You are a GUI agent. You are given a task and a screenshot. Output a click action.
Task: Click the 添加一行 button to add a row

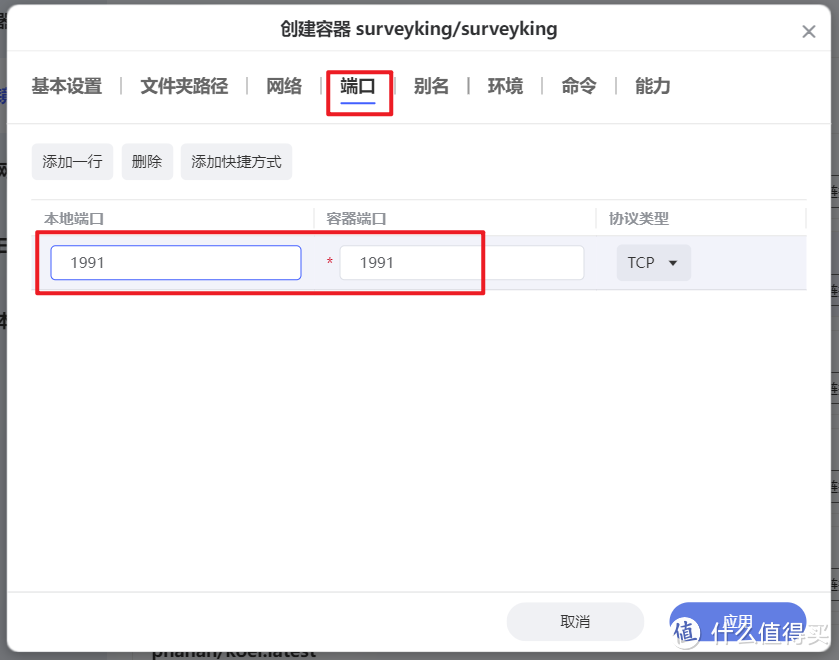pyautogui.click(x=71, y=161)
